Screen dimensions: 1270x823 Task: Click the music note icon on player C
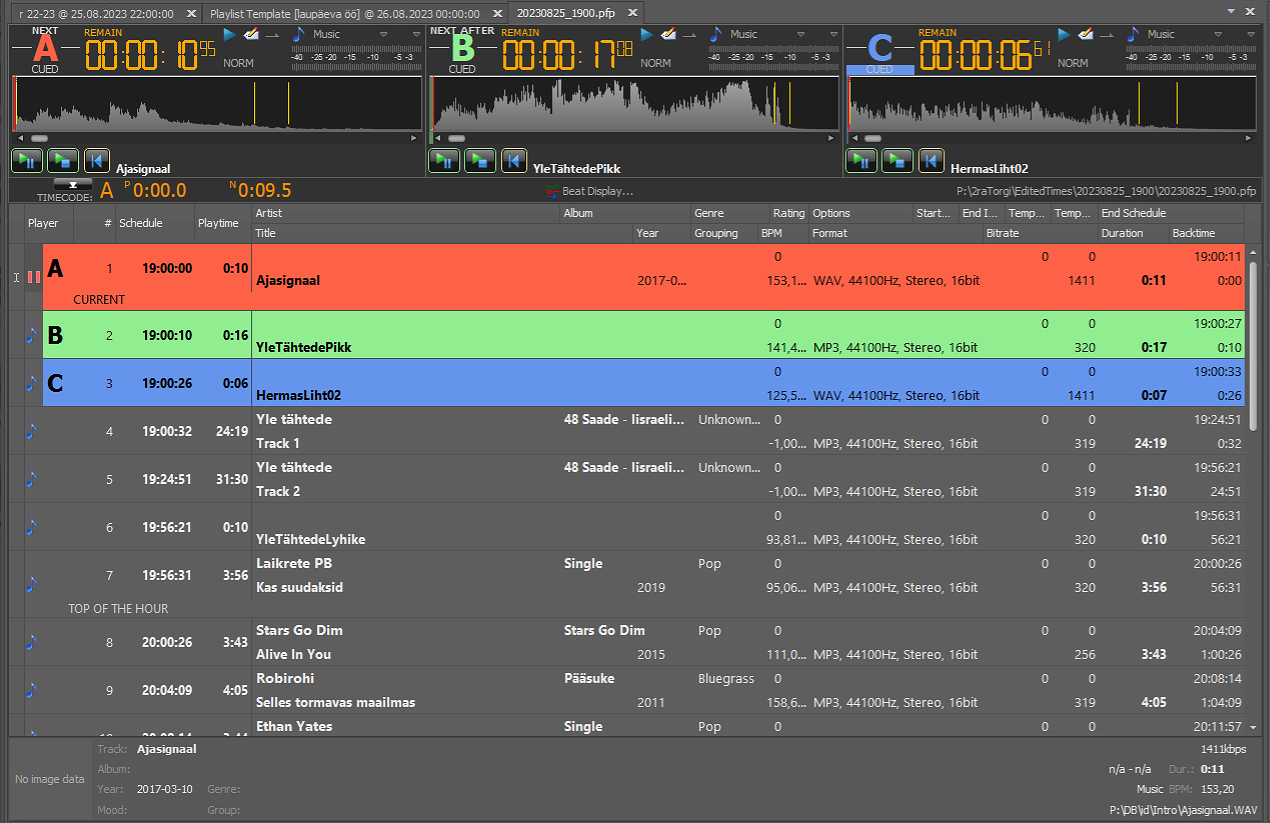pos(1134,34)
